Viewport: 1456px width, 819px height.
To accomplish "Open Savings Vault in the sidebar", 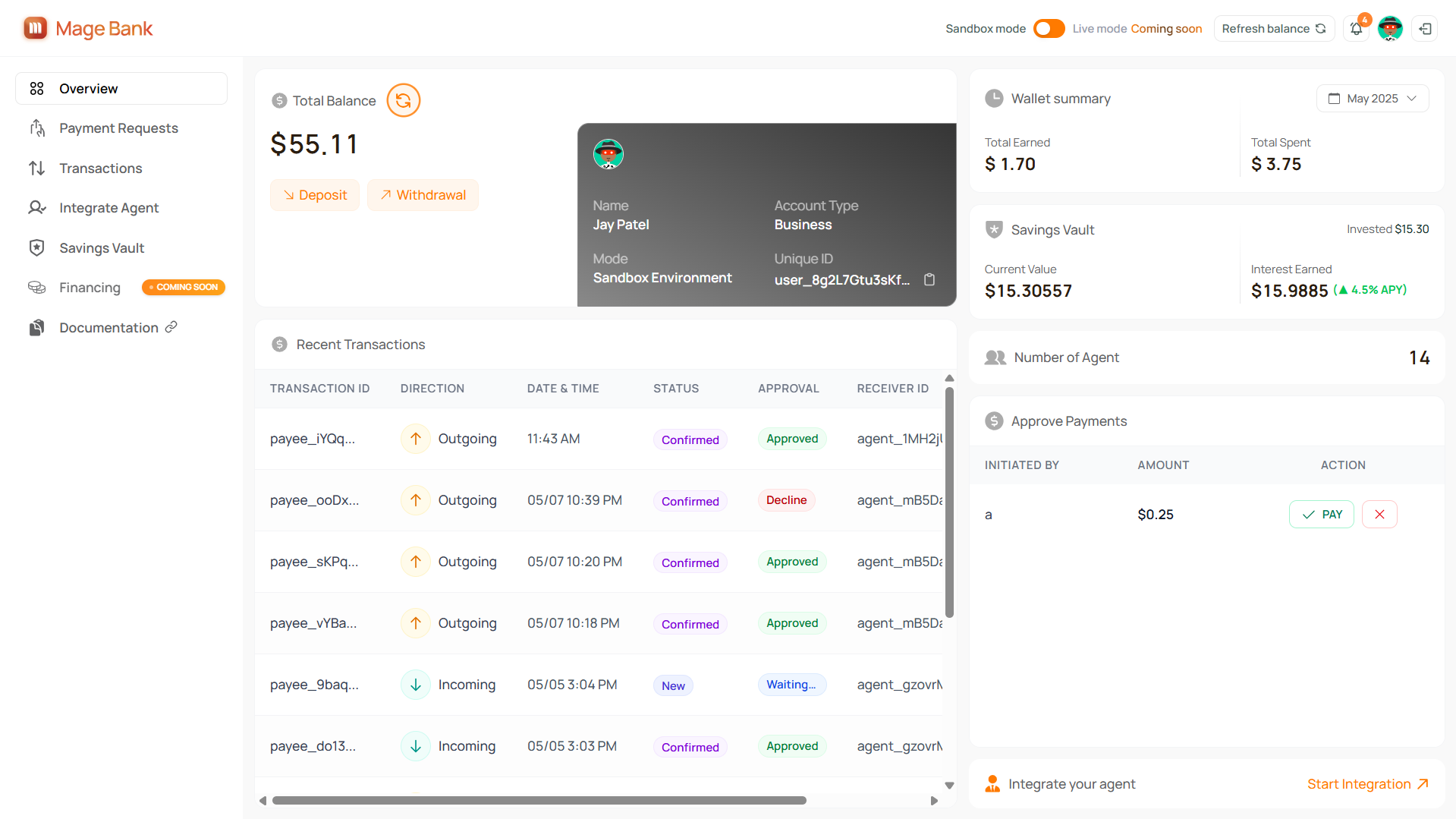I will coord(121,248).
